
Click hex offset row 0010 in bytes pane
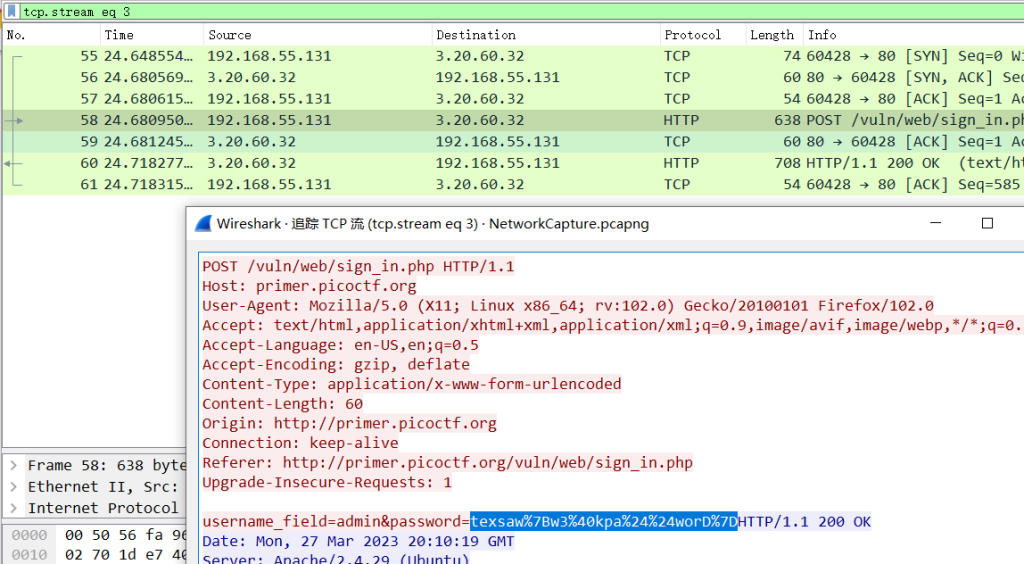(x=28, y=554)
